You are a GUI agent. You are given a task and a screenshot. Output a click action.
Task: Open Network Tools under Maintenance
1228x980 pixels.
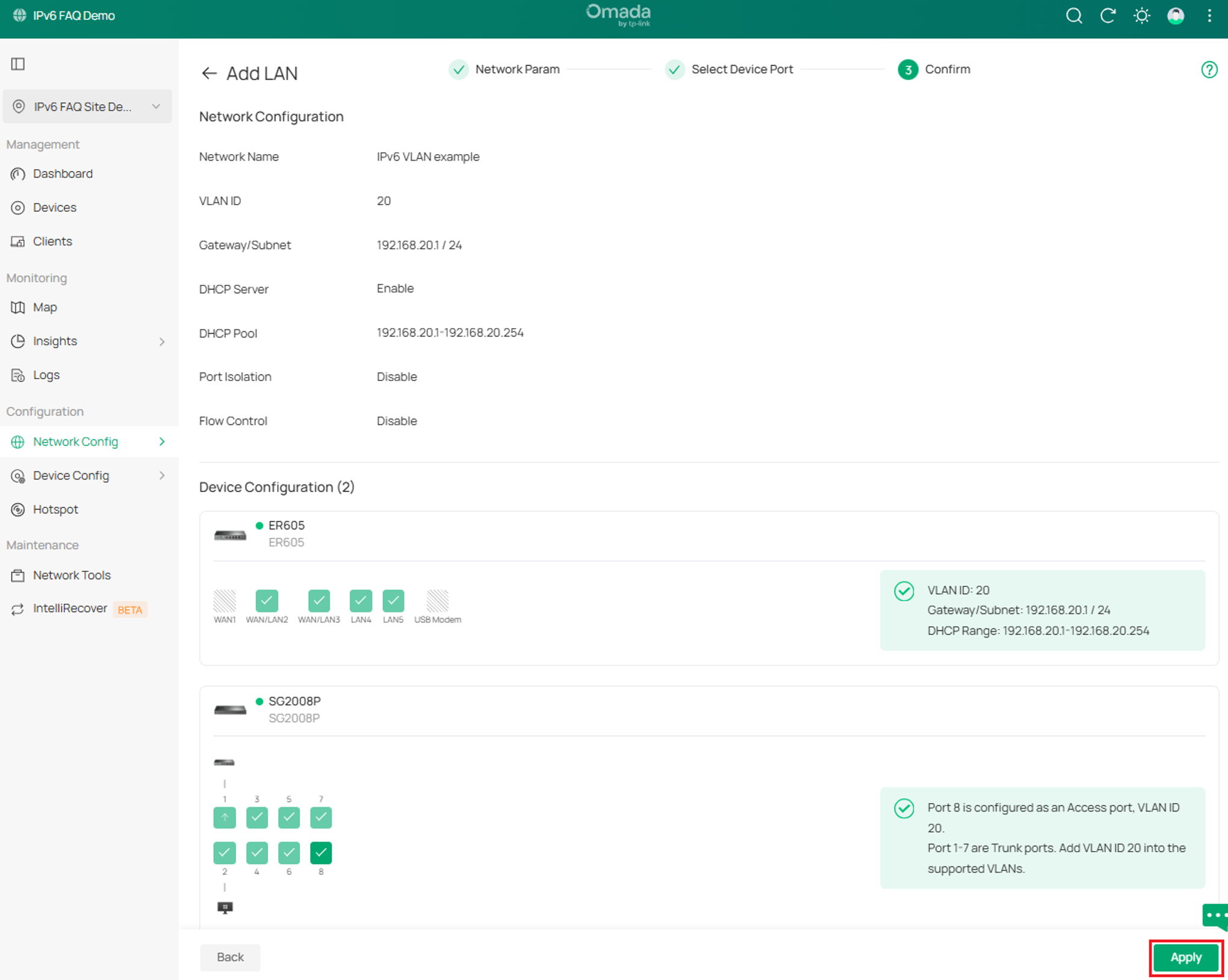(x=72, y=575)
